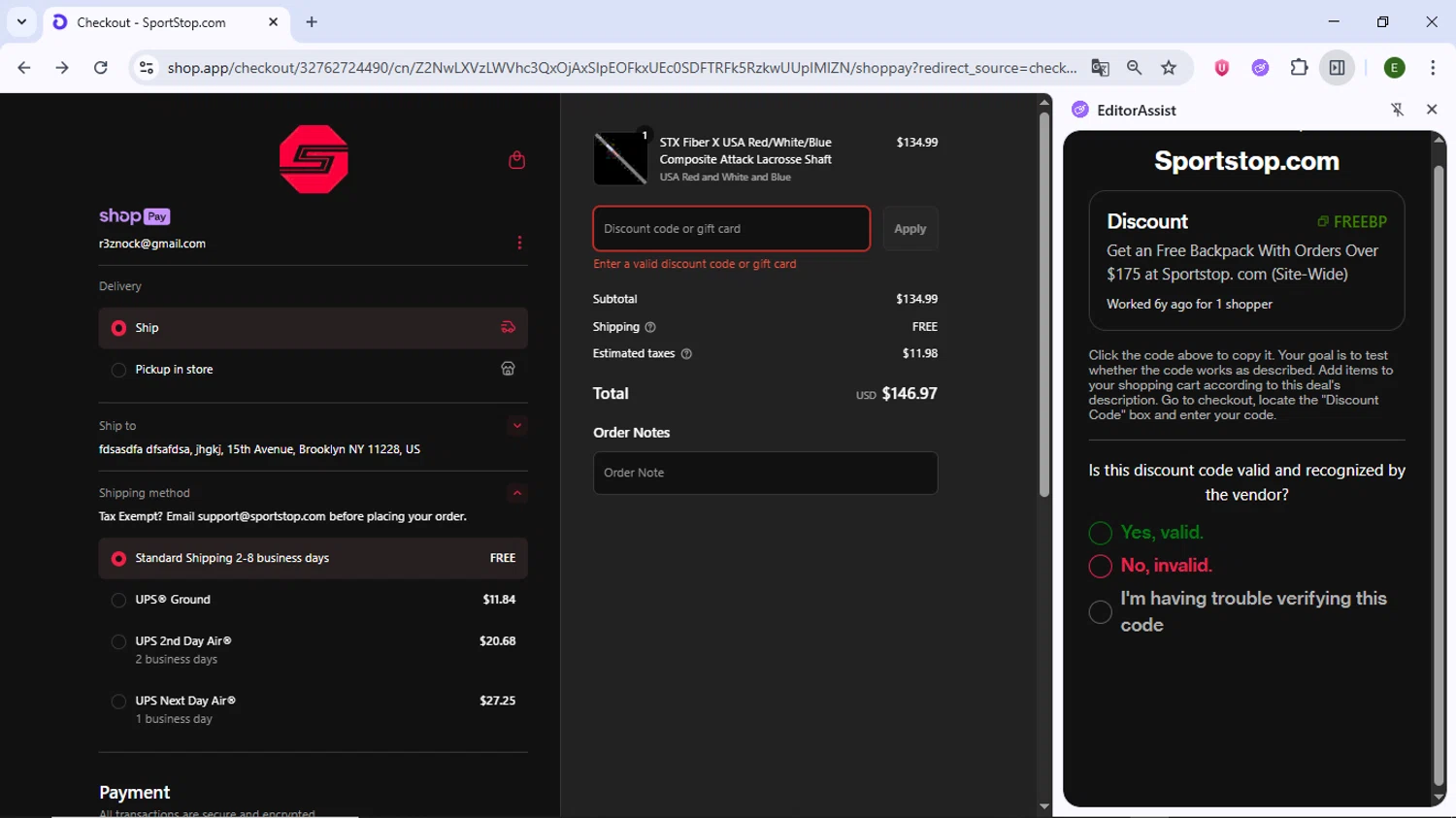Image resolution: width=1456 pixels, height=818 pixels.
Task: Click the checkout page vertical scrollbar
Action: [x=1044, y=305]
